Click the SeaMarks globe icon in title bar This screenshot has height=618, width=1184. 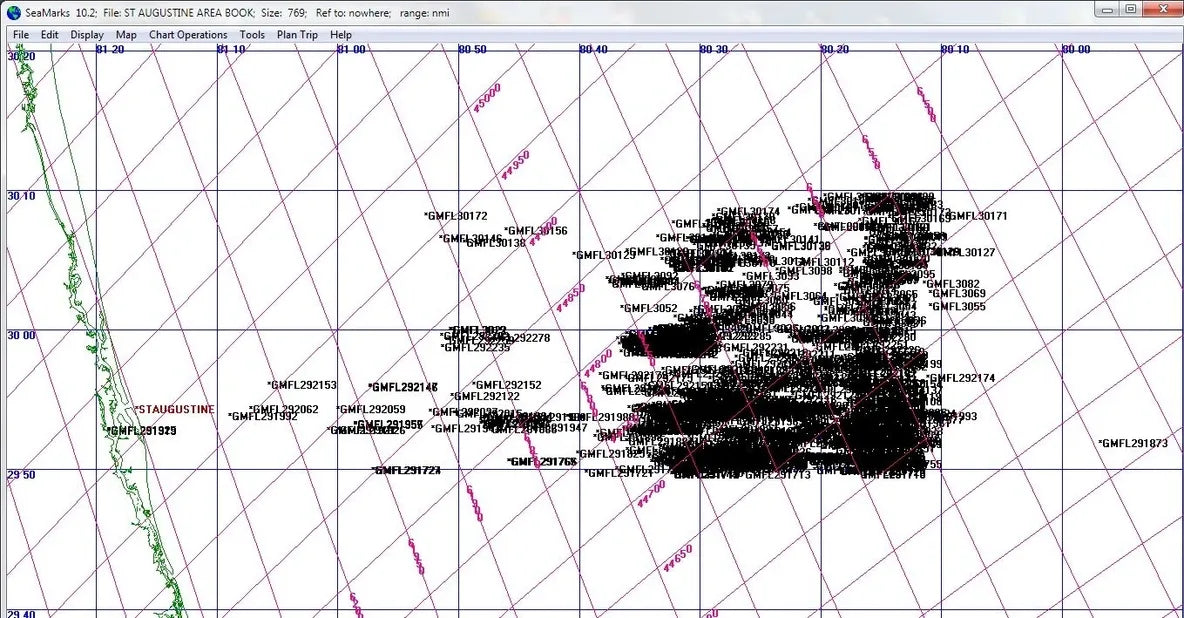coord(14,12)
